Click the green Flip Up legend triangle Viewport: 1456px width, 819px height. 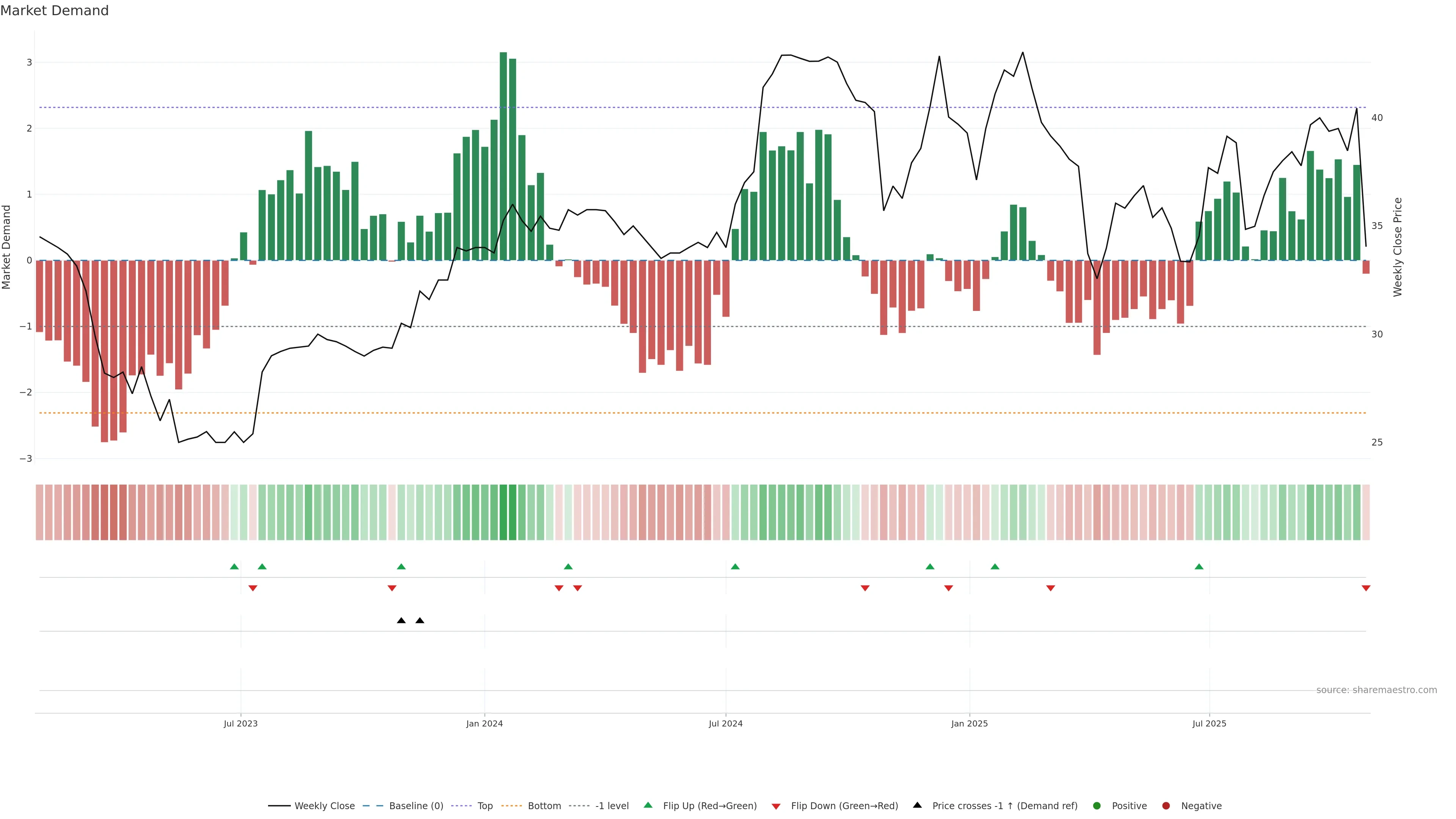coord(648,805)
